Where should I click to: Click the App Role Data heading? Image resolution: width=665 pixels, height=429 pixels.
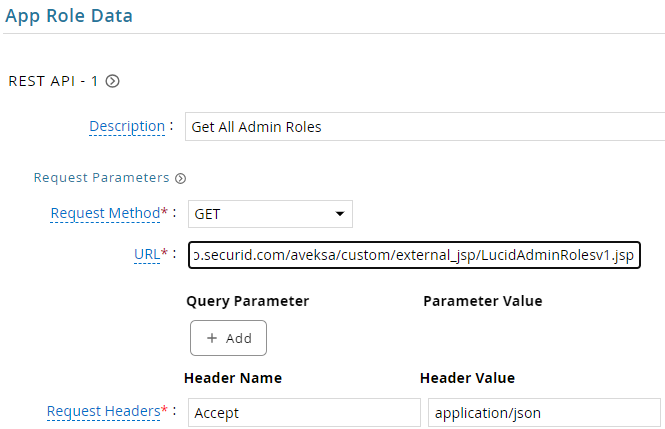pyautogui.click(x=69, y=16)
